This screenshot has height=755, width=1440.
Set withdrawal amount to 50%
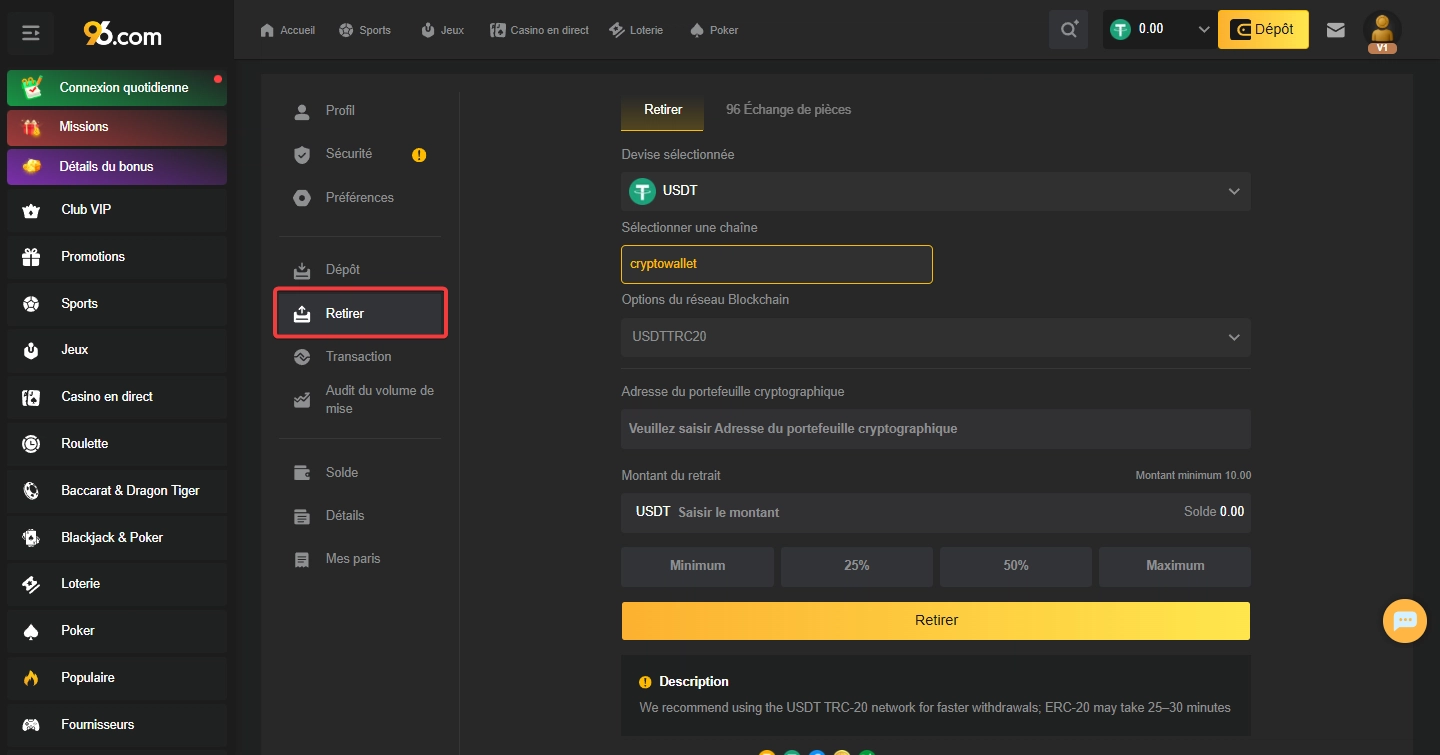[1016, 566]
